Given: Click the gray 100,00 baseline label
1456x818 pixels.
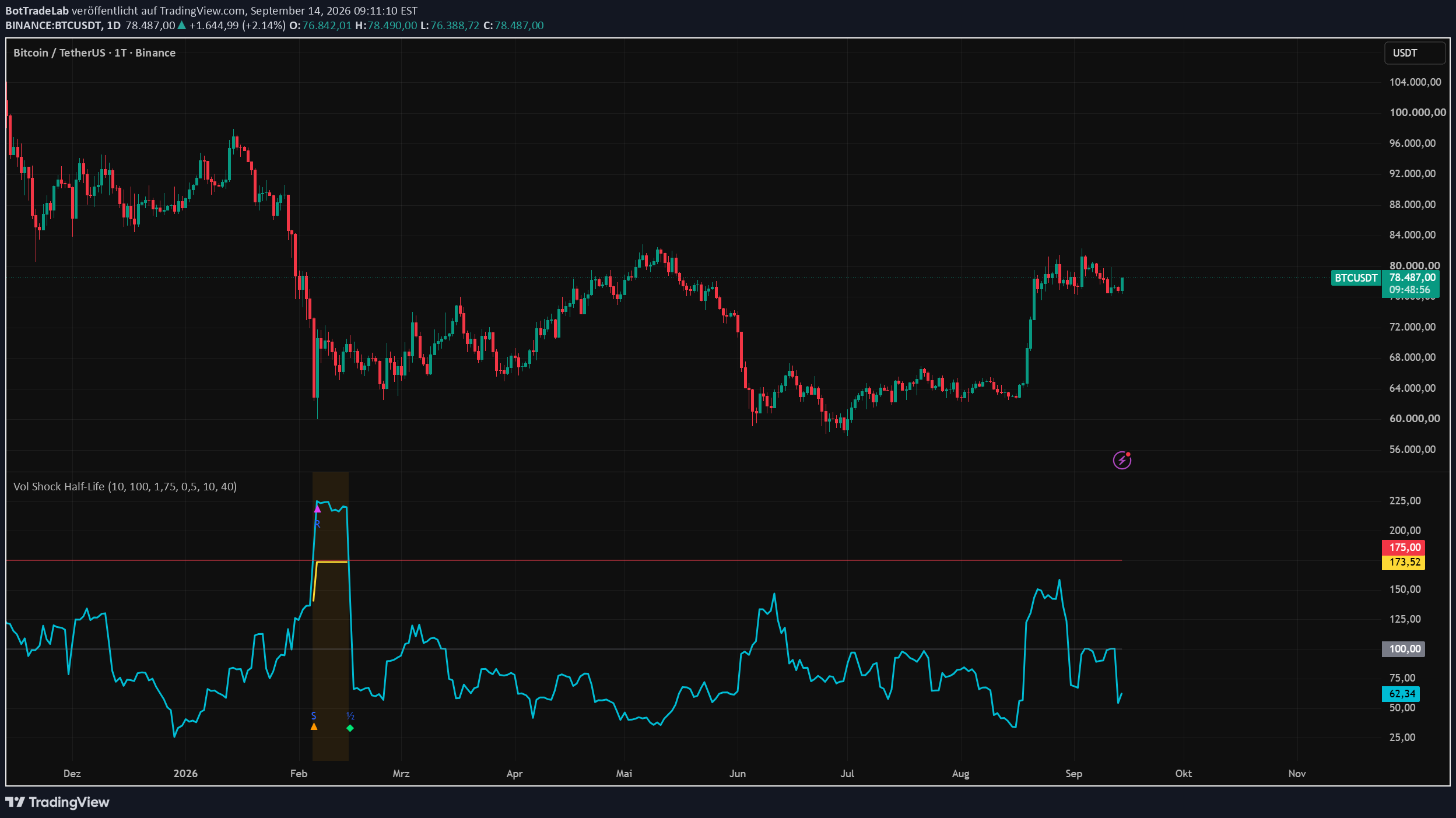Looking at the screenshot, I should [1404, 649].
